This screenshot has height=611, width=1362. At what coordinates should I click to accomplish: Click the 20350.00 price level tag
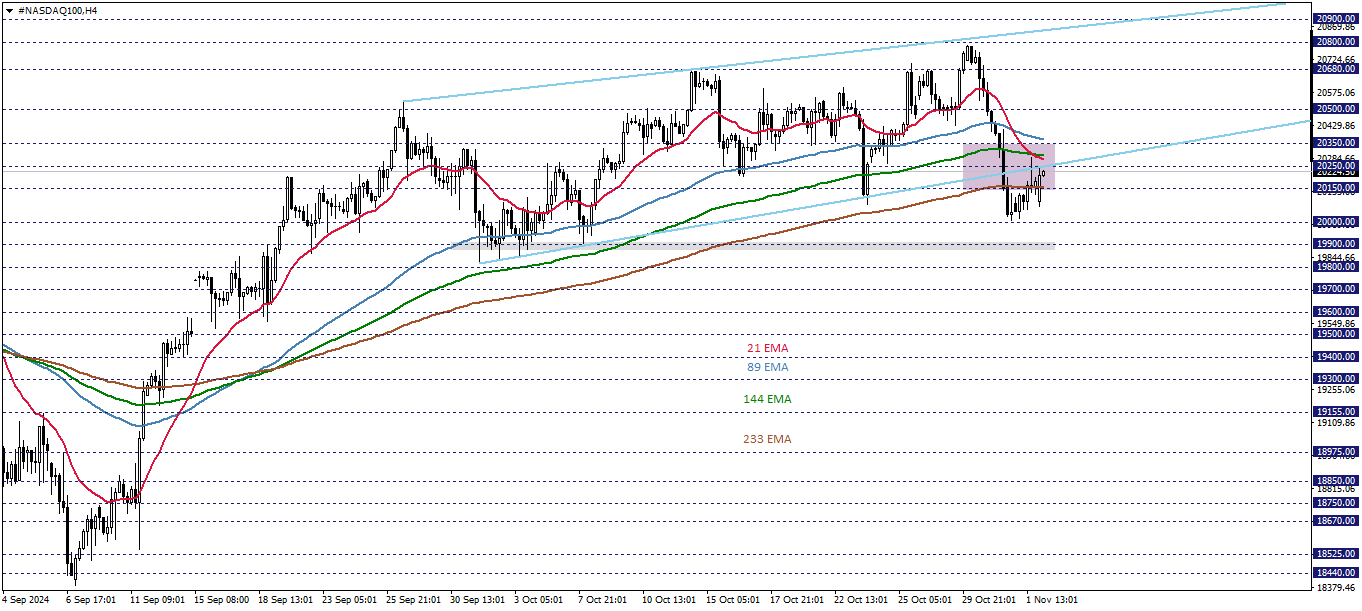[1336, 143]
